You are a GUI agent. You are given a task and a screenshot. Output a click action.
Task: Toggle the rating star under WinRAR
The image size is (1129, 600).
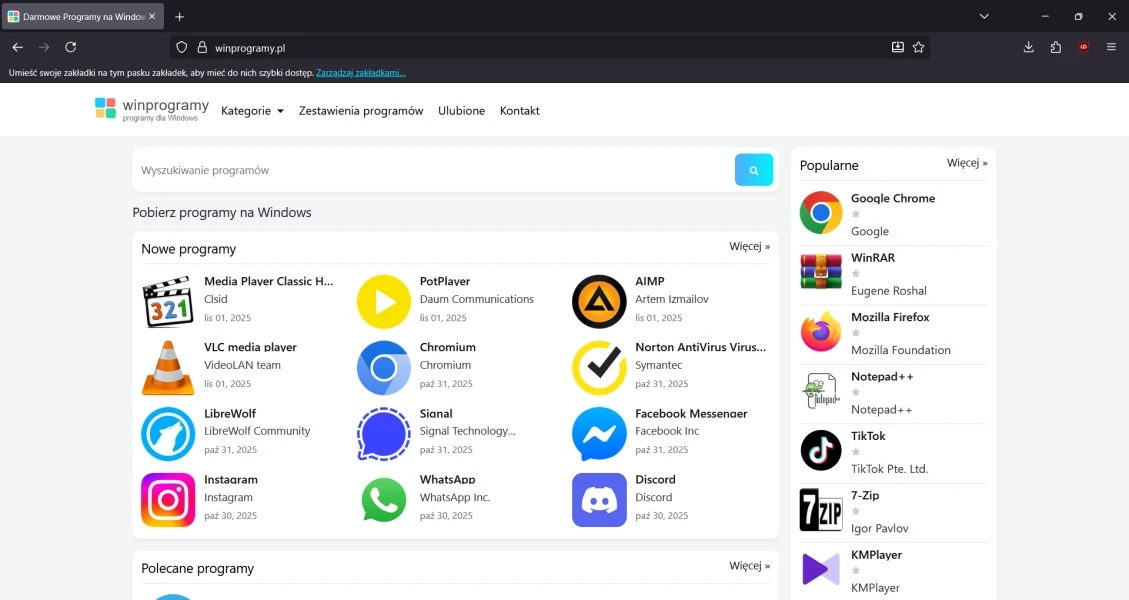pyautogui.click(x=855, y=273)
